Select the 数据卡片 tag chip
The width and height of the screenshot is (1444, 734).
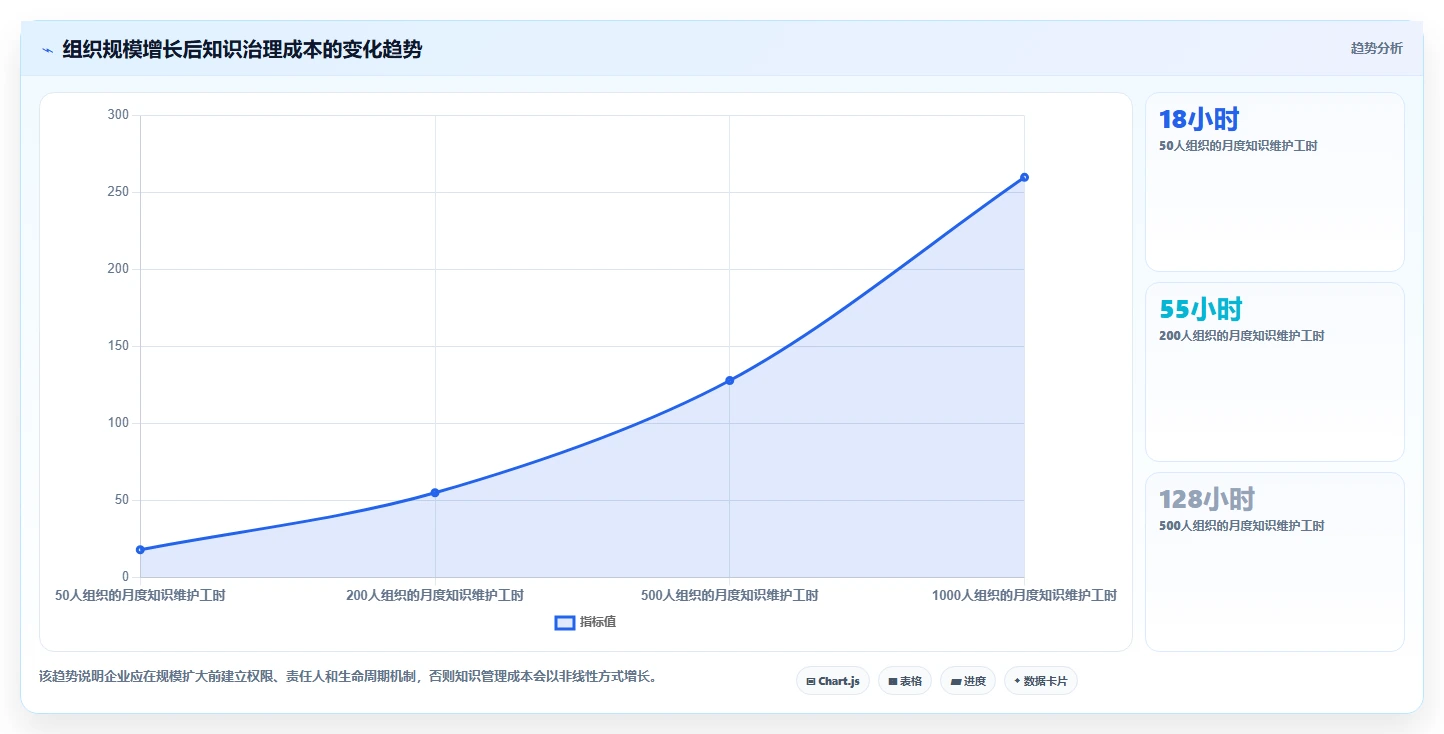(x=1041, y=681)
